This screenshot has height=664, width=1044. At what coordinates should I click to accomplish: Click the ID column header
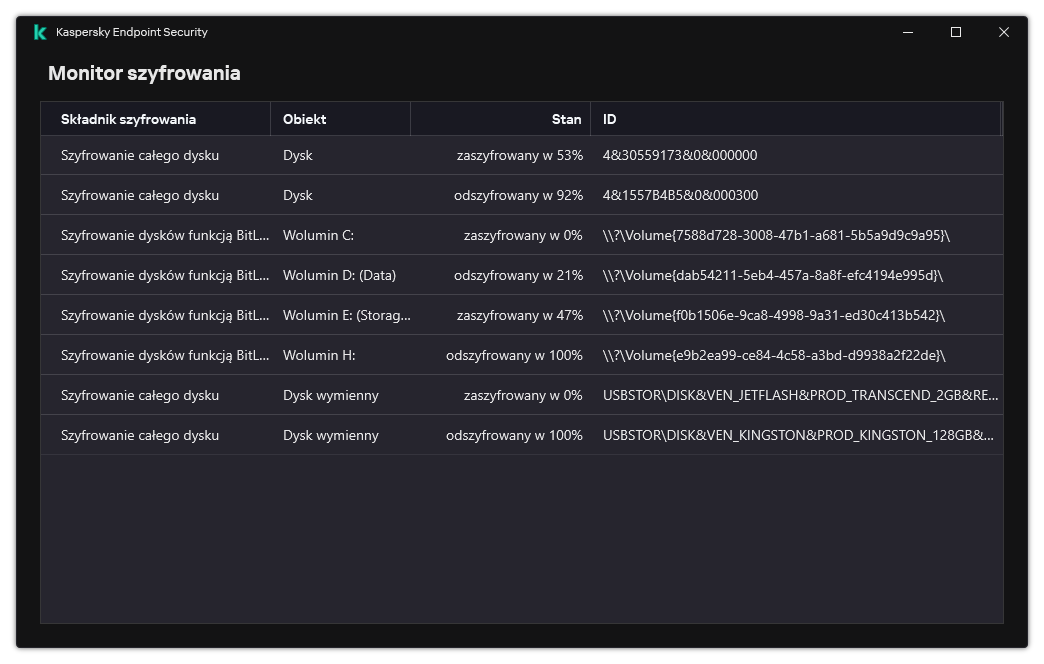610,119
